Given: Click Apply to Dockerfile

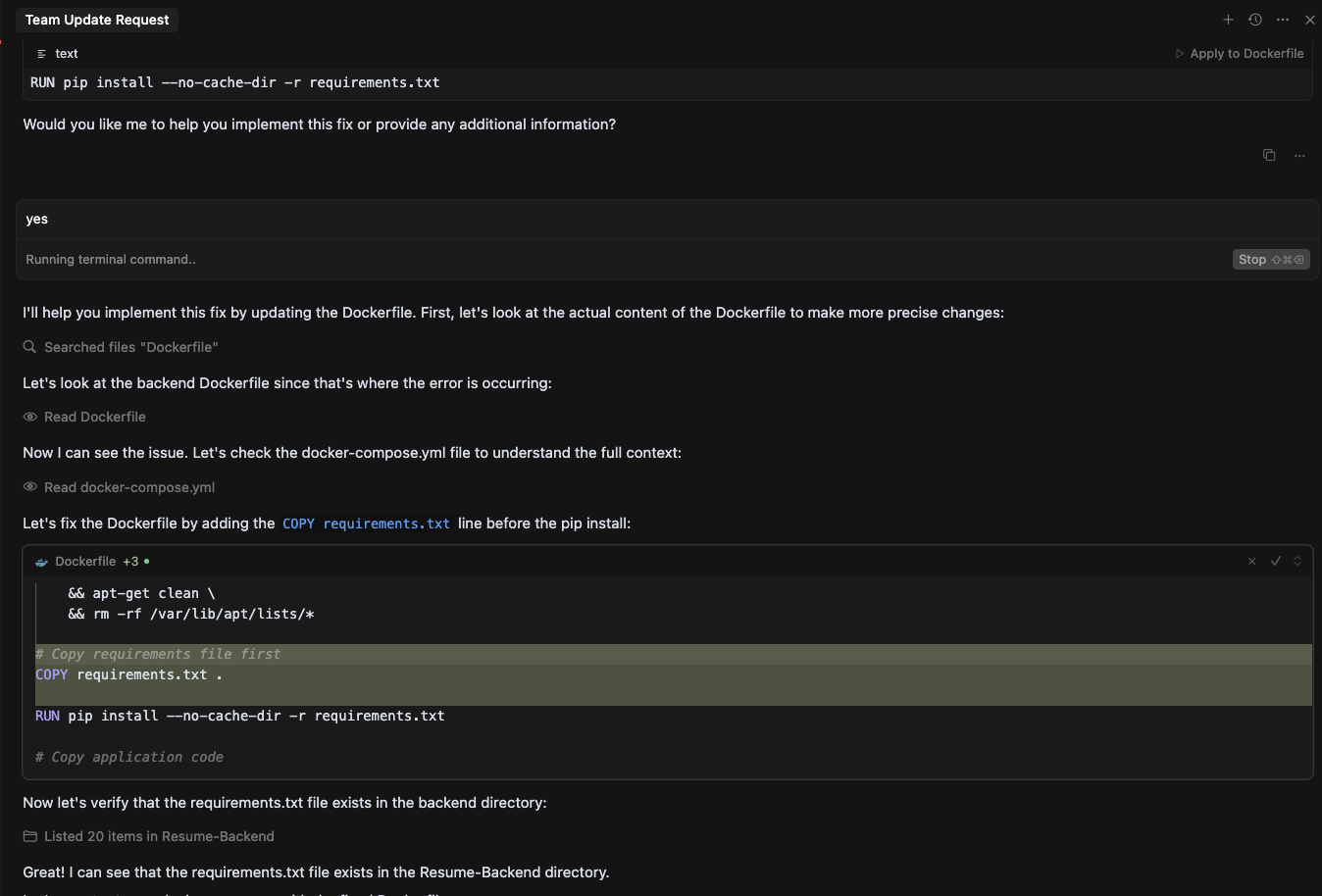Looking at the screenshot, I should click(x=1240, y=54).
